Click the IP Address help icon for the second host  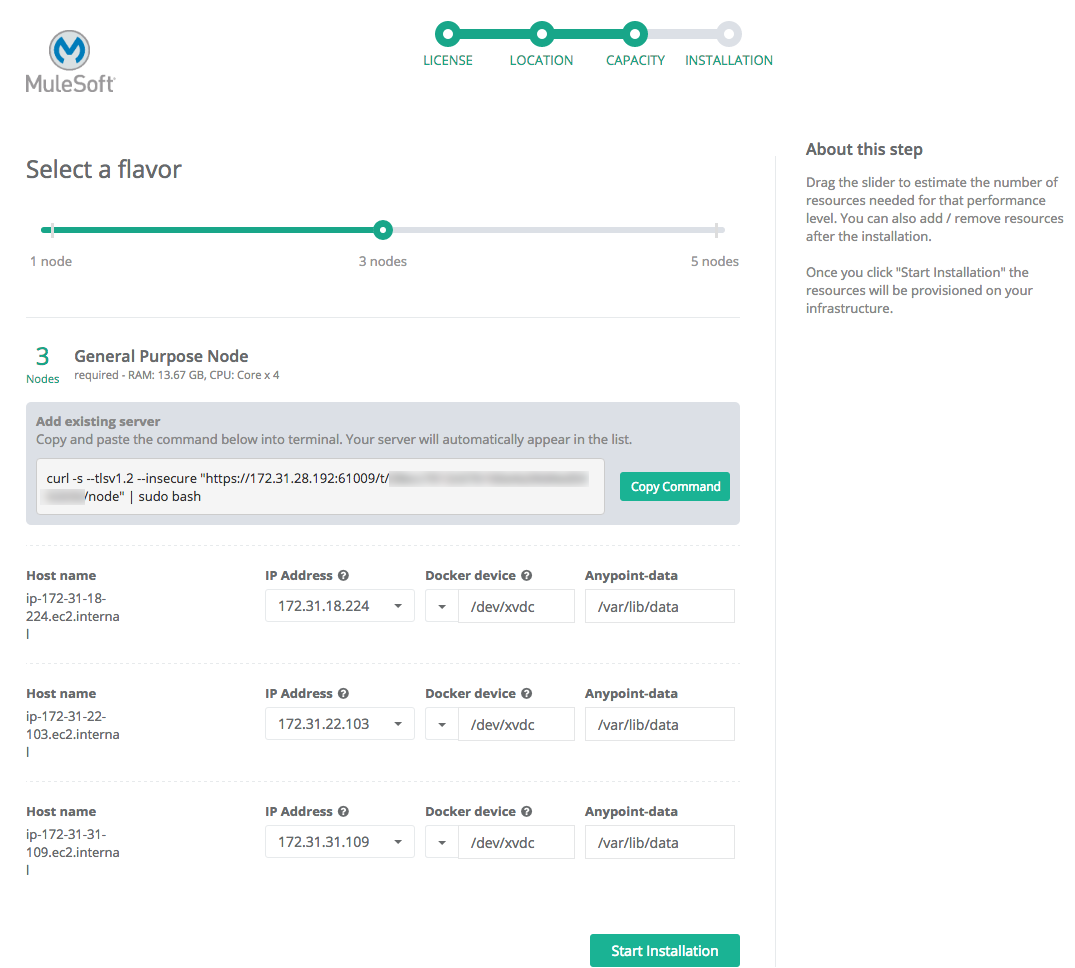click(x=343, y=694)
